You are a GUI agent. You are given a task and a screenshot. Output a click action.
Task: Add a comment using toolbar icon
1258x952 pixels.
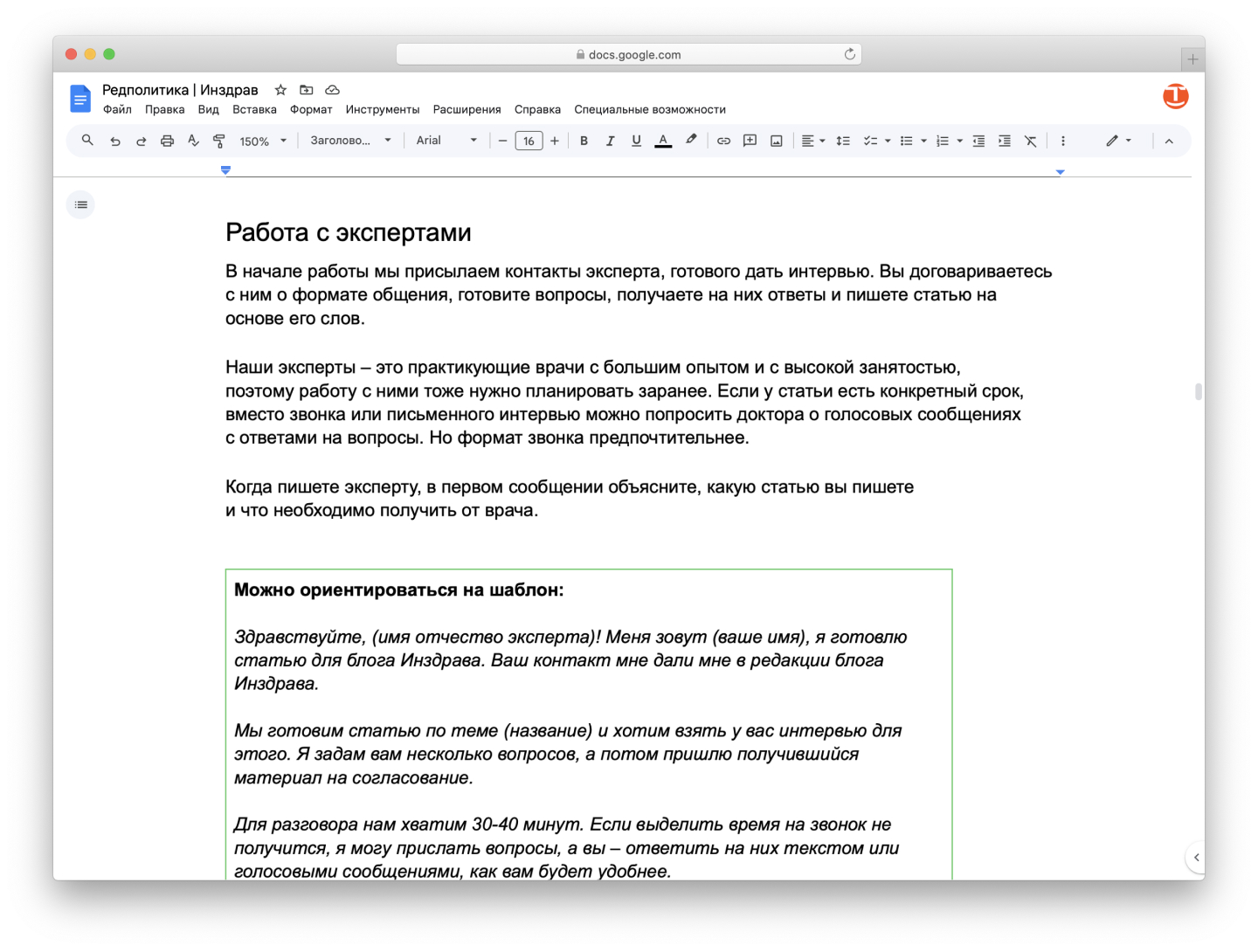[x=750, y=141]
